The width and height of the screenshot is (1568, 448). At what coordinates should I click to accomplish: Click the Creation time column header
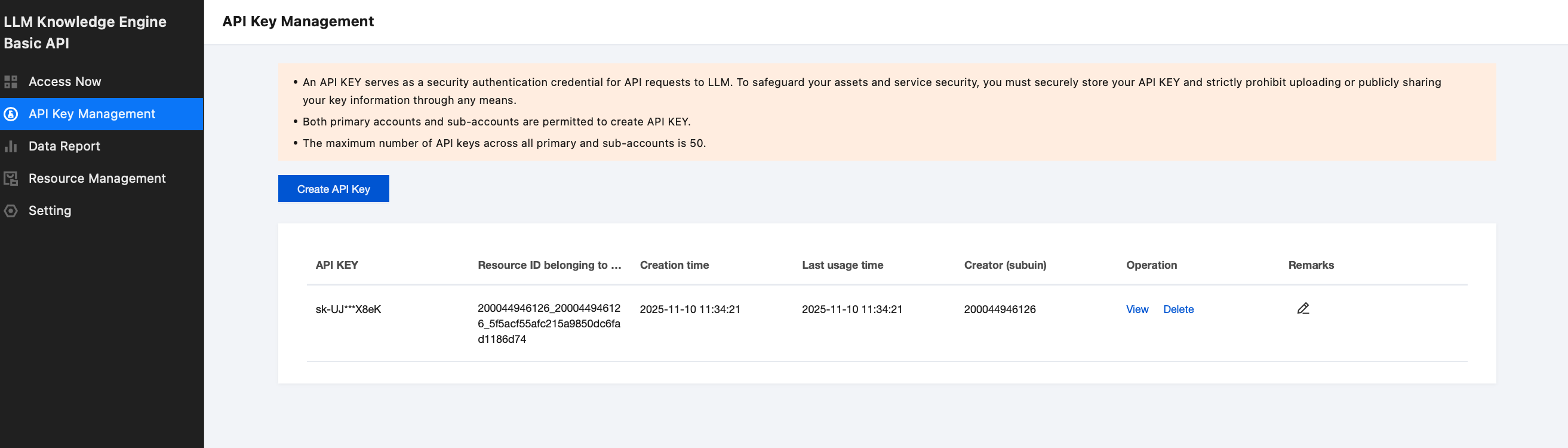pyautogui.click(x=674, y=265)
